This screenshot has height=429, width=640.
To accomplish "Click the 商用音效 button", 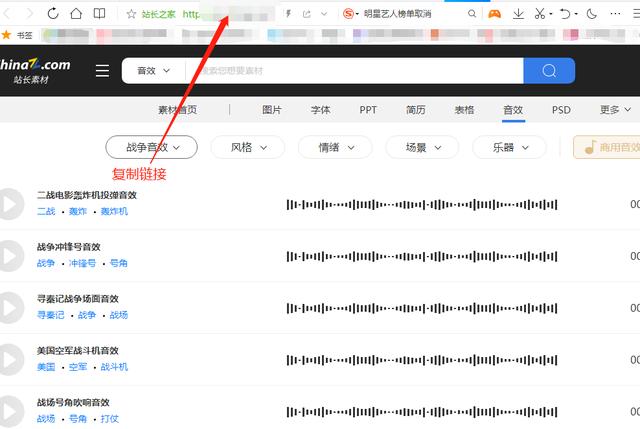I will pos(608,147).
